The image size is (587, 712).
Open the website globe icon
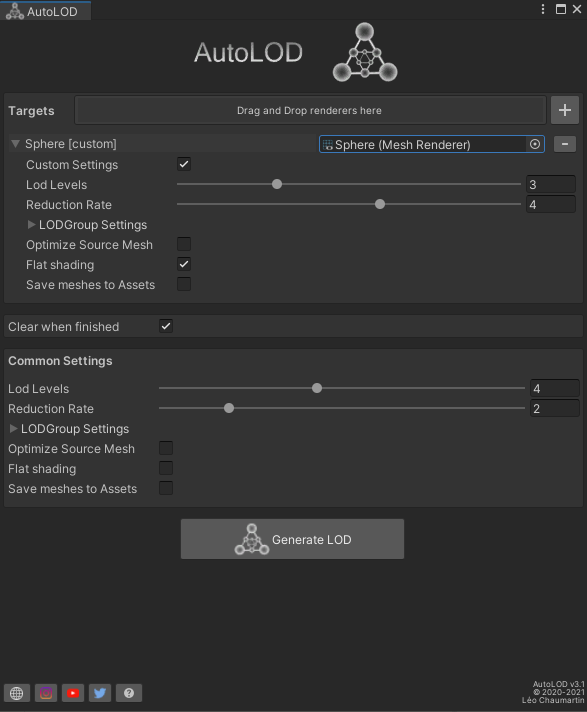tap(17, 693)
